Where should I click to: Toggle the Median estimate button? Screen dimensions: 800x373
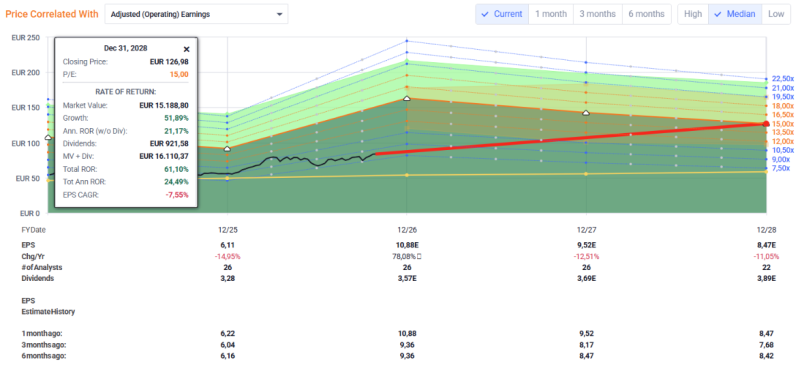coord(735,14)
